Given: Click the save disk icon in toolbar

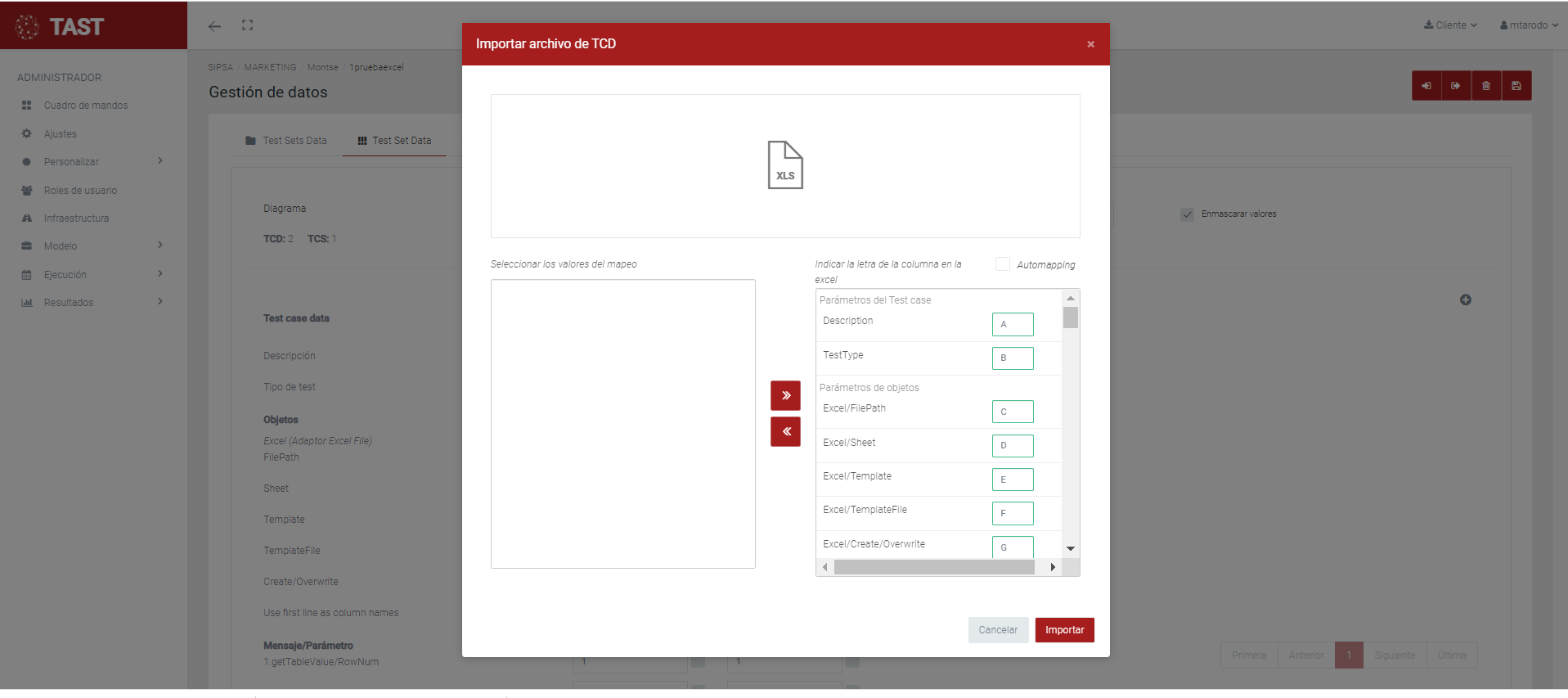Looking at the screenshot, I should (1516, 86).
